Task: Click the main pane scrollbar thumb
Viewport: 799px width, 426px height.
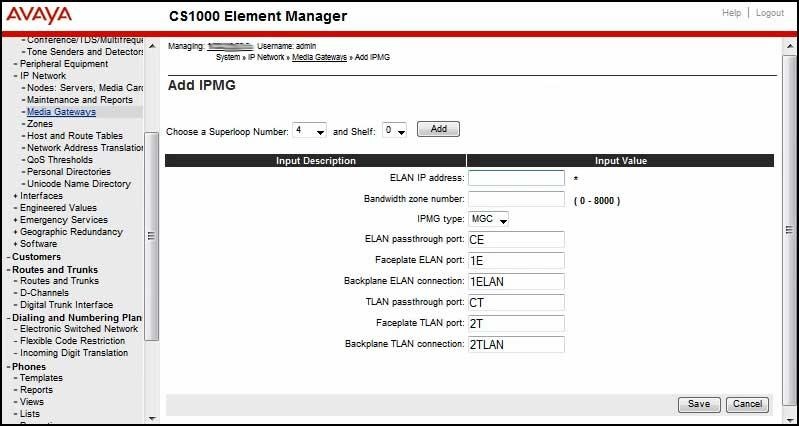Action: tap(790, 229)
